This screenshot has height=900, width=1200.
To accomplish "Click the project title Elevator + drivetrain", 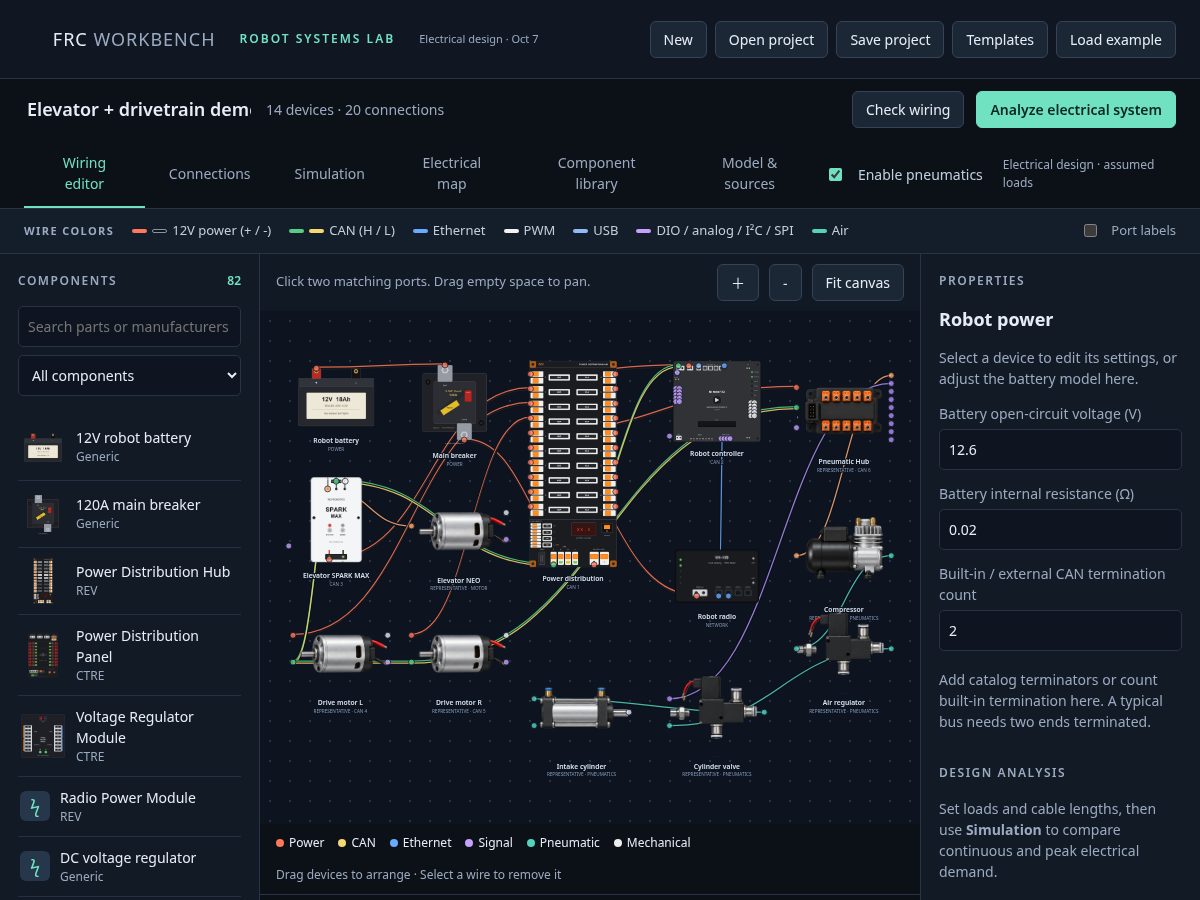I will 139,110.
